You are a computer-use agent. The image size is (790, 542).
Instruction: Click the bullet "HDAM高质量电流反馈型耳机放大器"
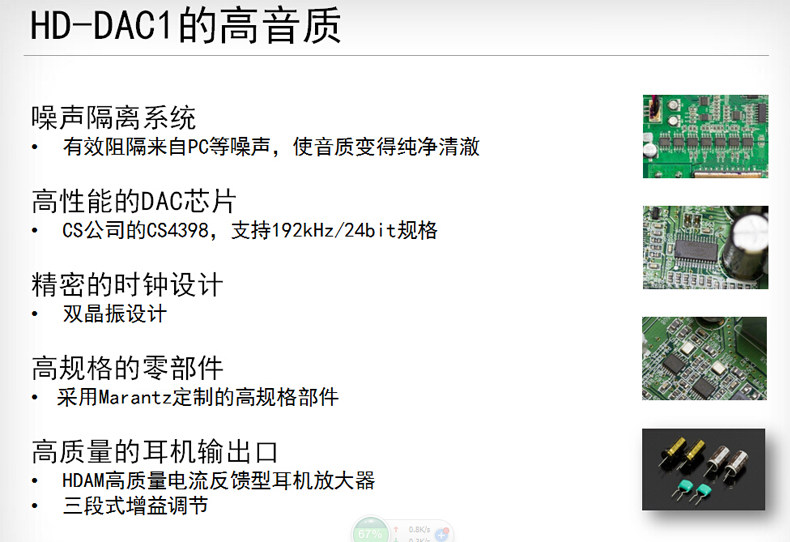(219, 480)
